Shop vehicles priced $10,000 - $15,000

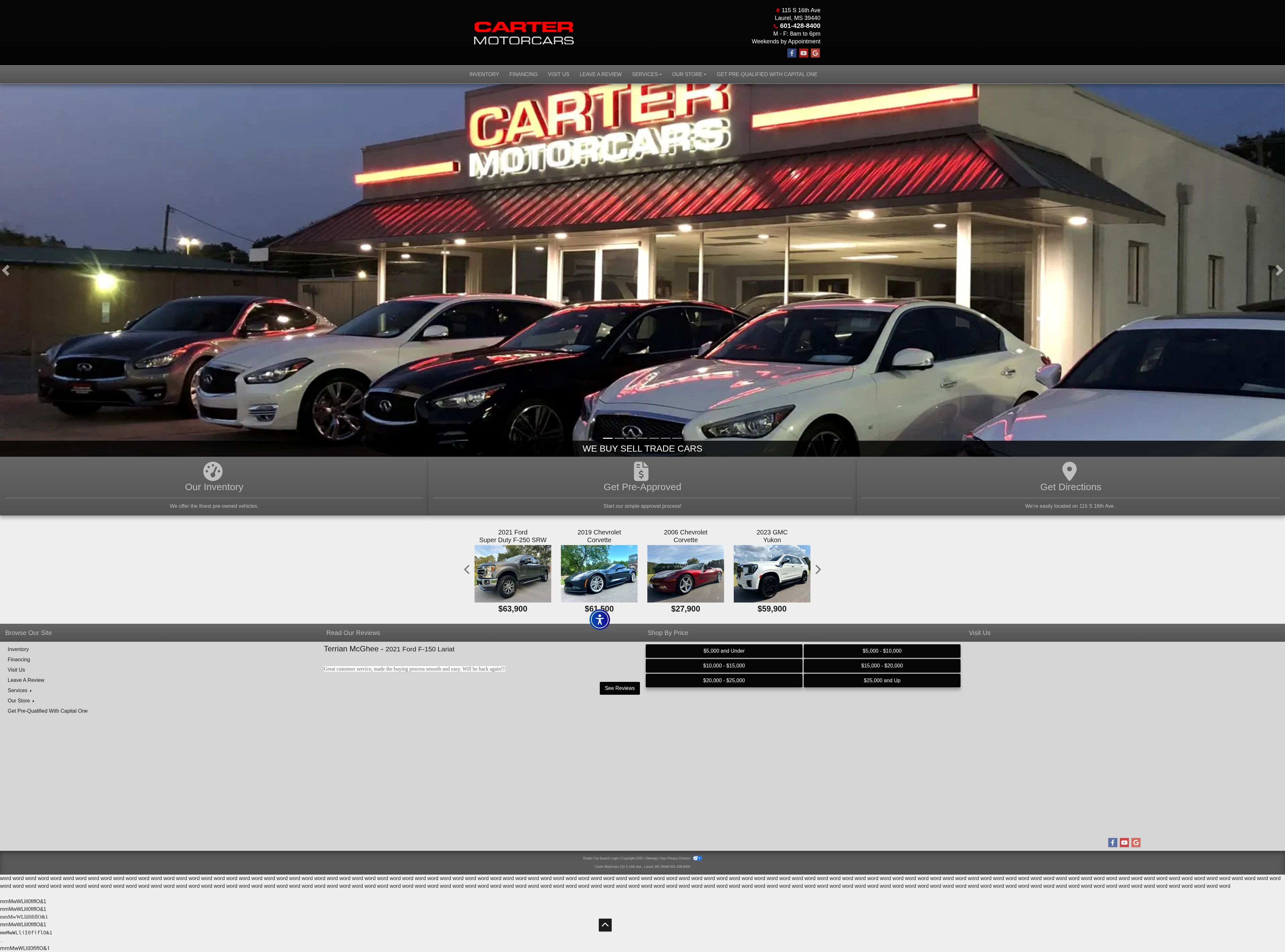(x=724, y=666)
